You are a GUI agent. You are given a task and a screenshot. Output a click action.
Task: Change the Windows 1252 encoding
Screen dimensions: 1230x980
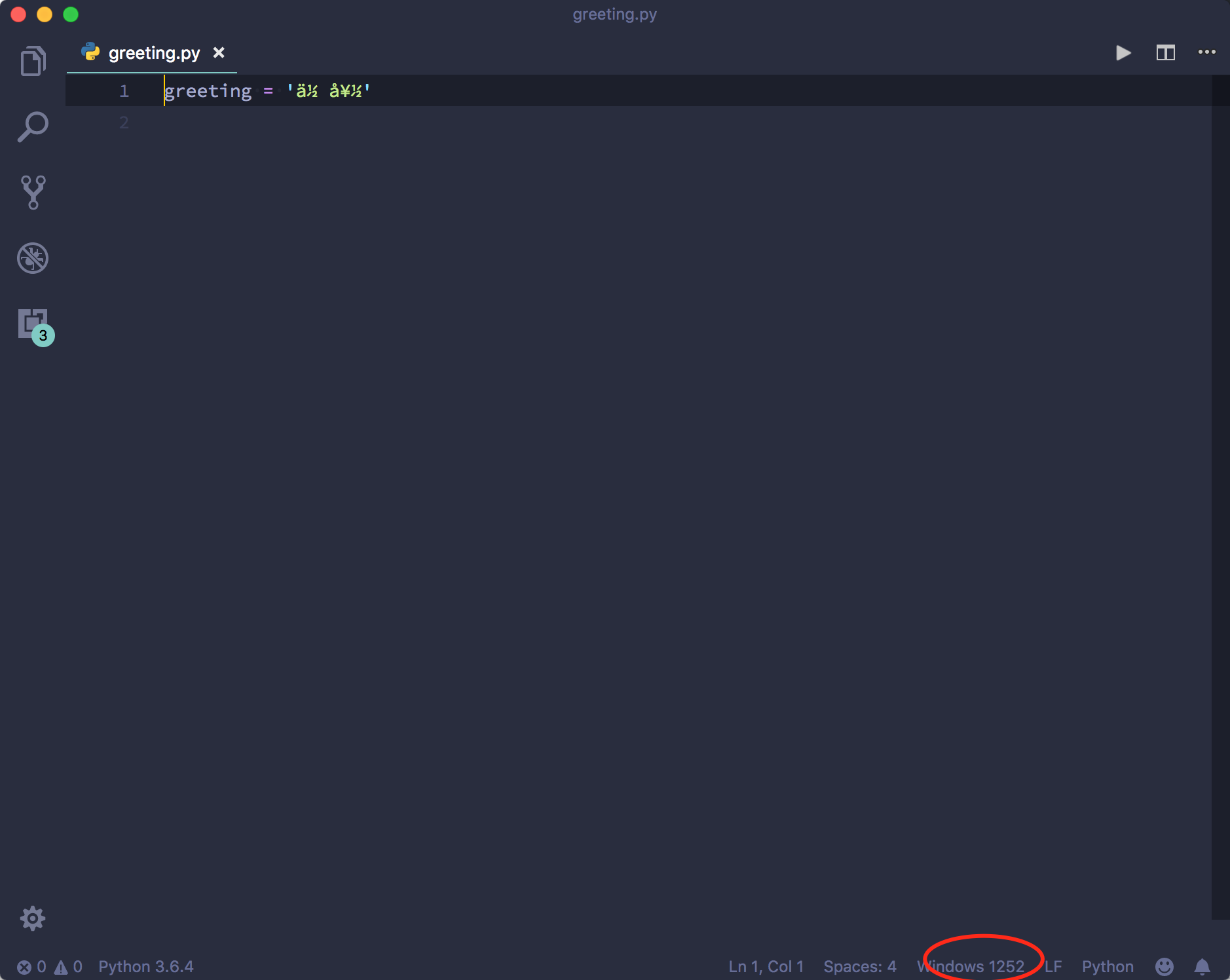972,966
